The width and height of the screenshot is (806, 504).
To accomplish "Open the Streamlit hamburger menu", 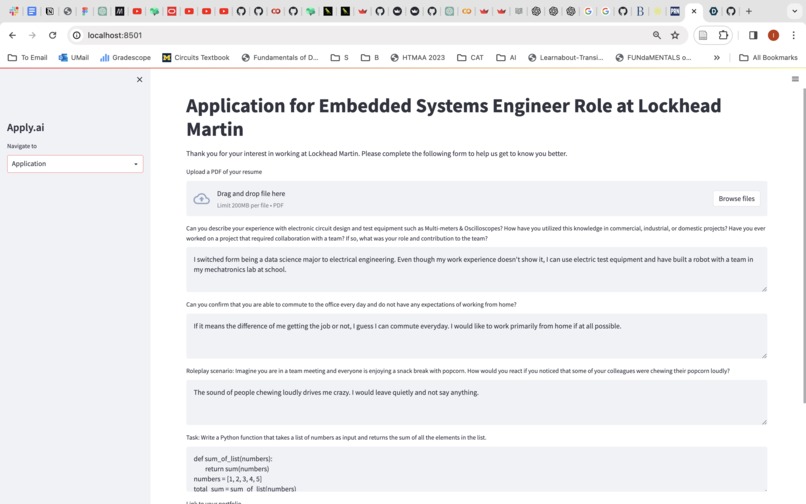I will coord(795,79).
